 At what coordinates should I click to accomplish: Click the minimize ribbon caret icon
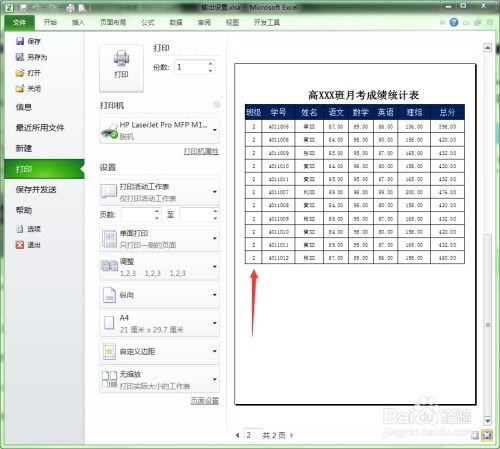(x=442, y=23)
